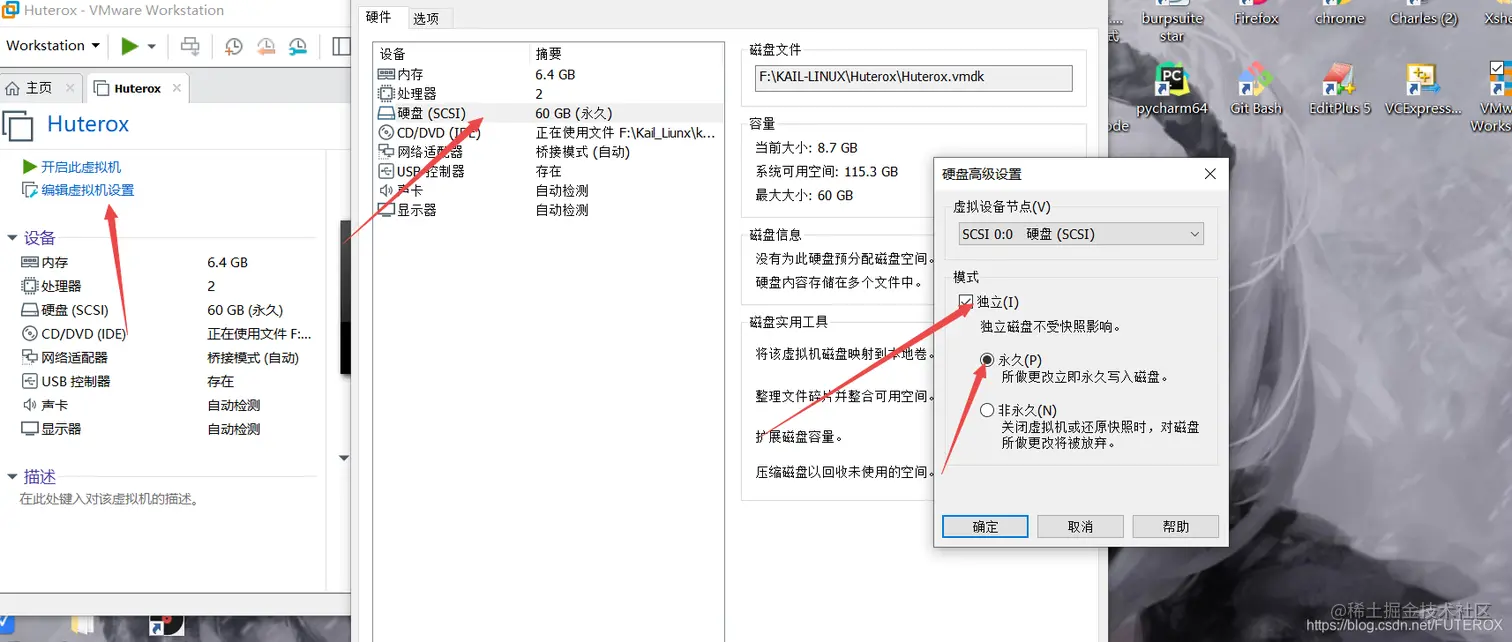1512x642 pixels.
Task: Select 显示器 row in settings device list
Action: [548, 210]
